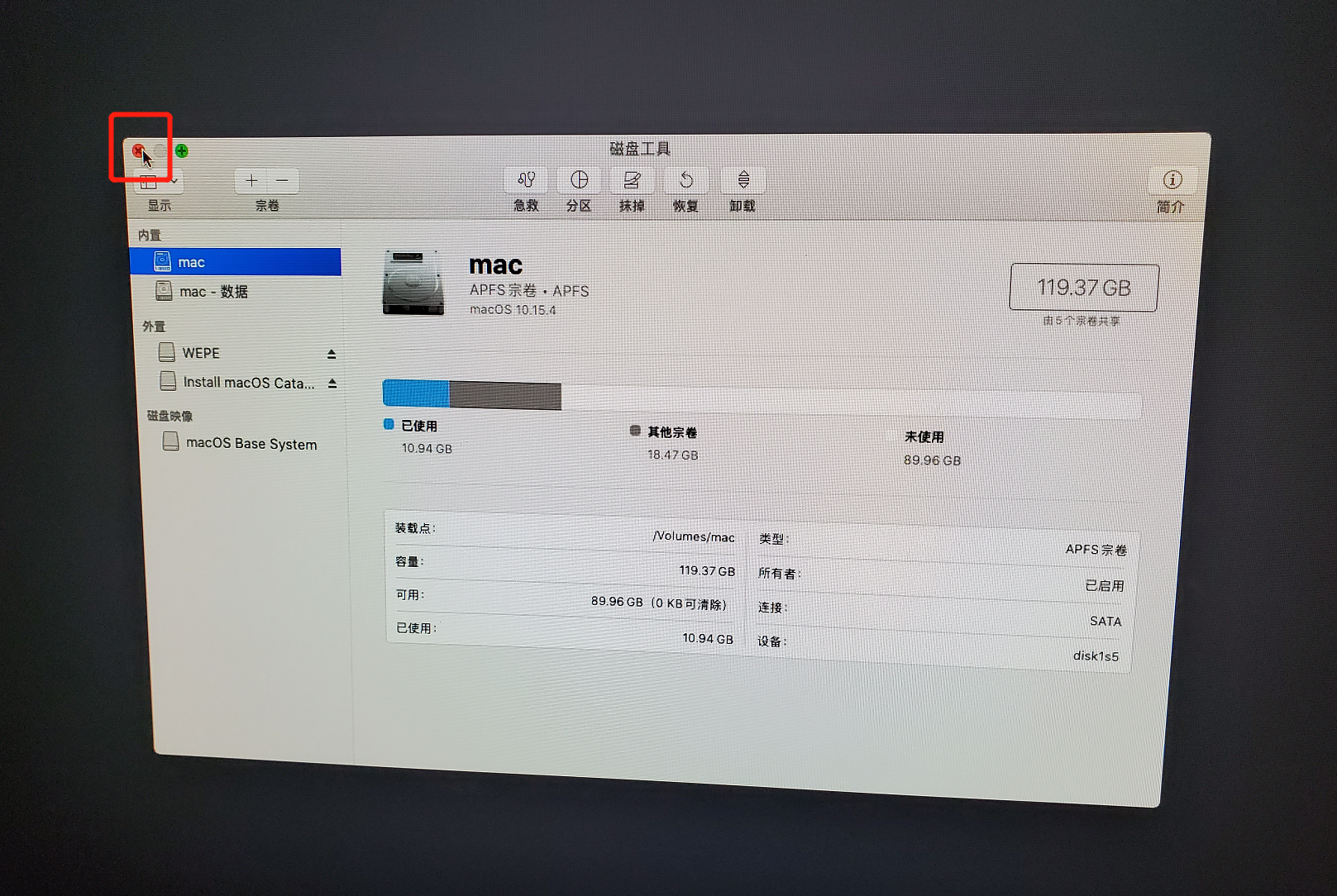The image size is (1337, 896).
Task: Select the 'mac - 数据' volume
Action: coord(237,292)
